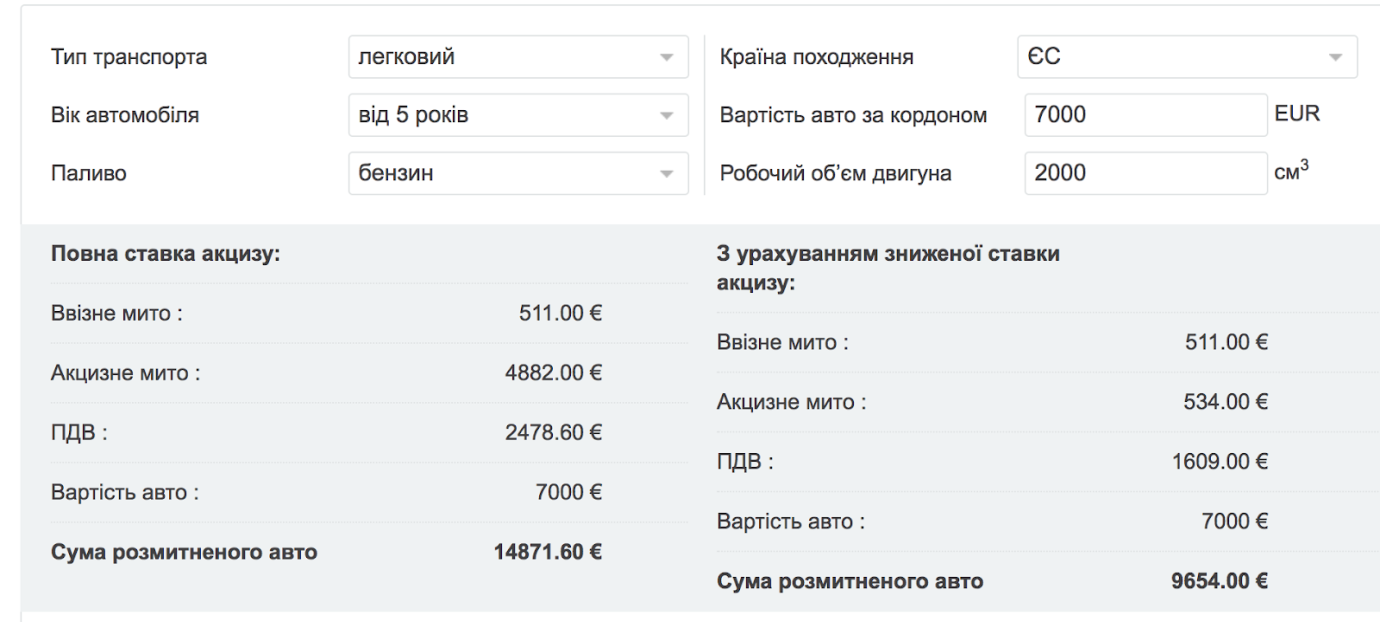Open the Тип транспорта dropdown showing легковий
This screenshot has width=1380, height=622.
518,56
